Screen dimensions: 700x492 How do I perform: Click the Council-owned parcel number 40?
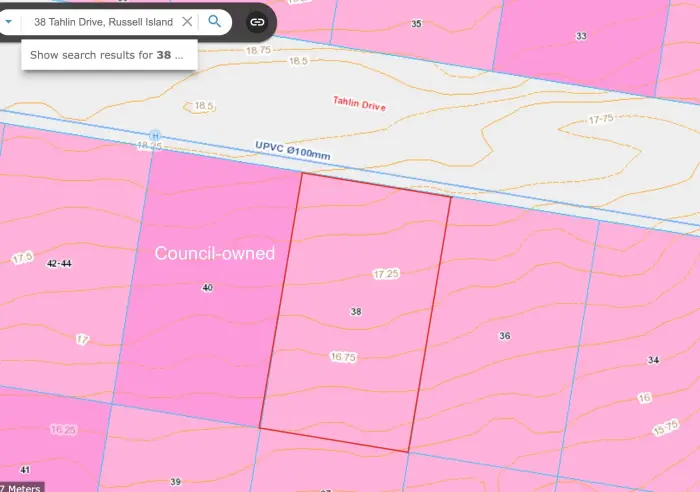pyautogui.click(x=207, y=288)
